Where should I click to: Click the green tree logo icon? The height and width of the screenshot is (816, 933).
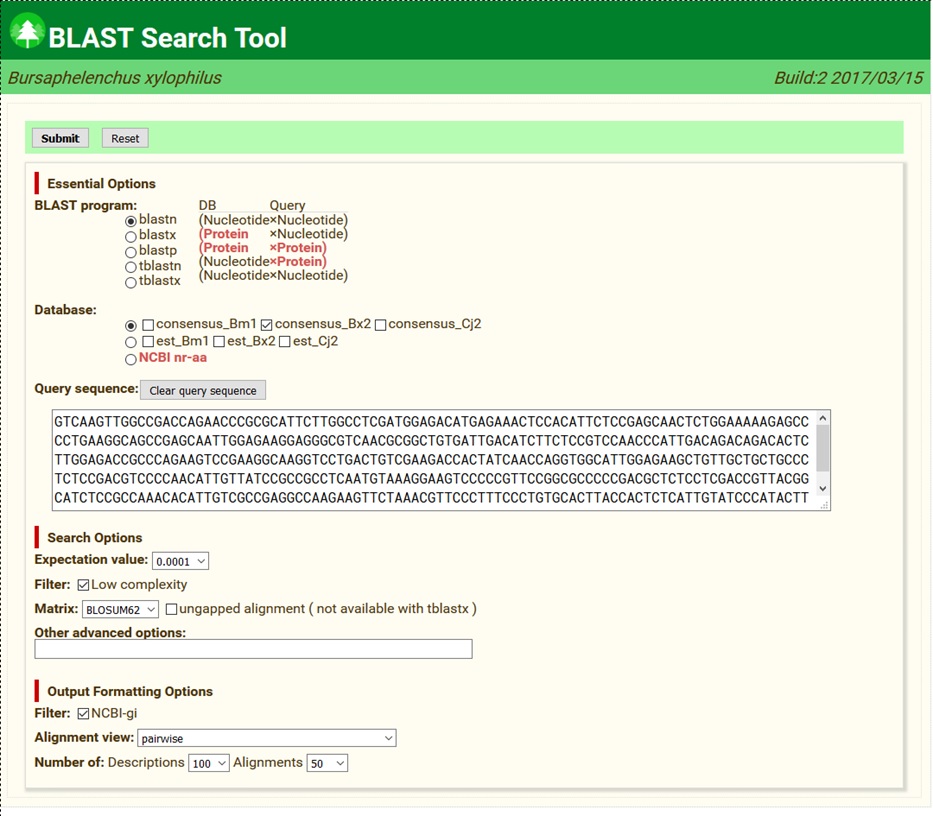tap(27, 33)
